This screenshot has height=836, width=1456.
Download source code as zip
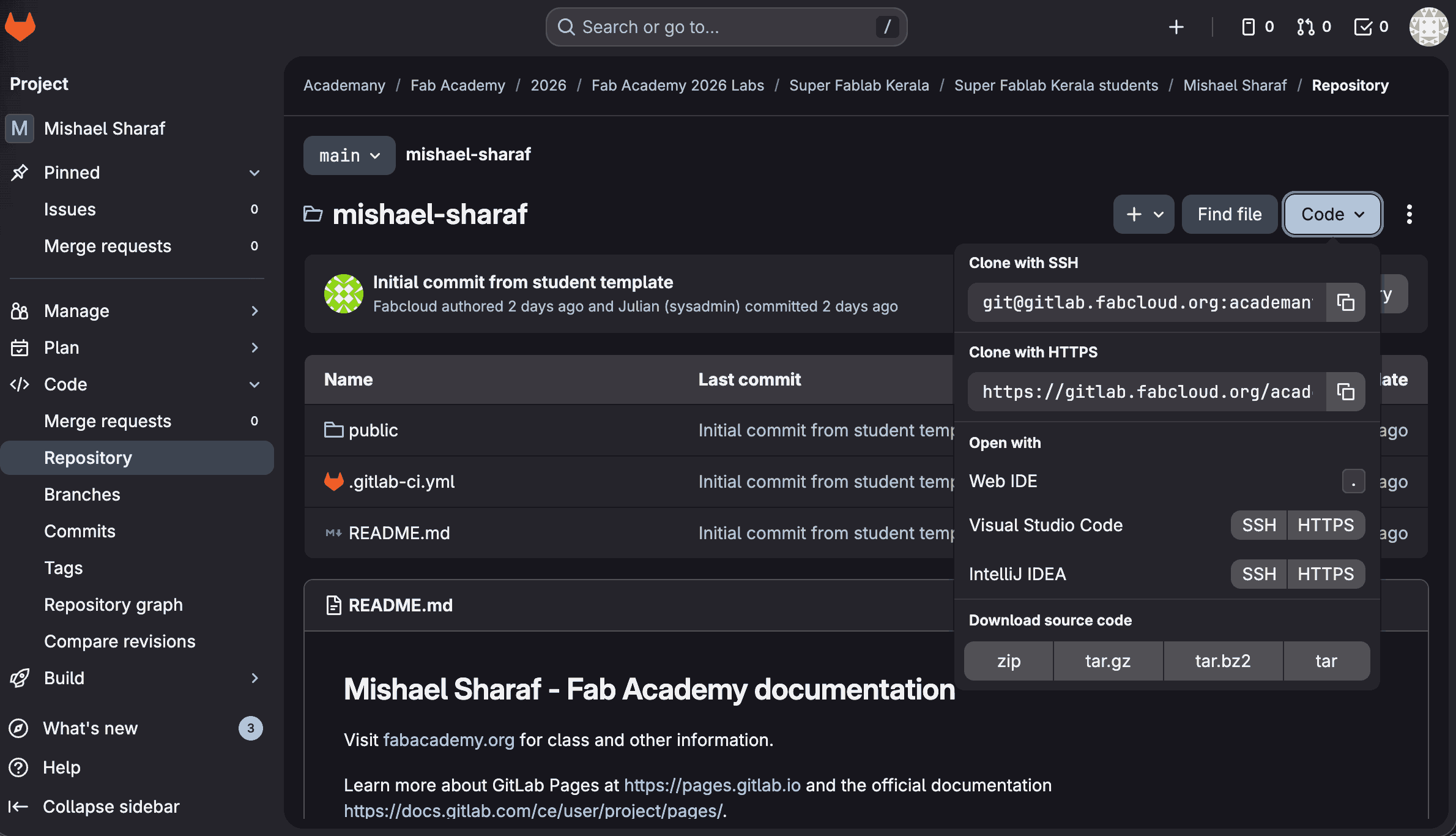(x=1009, y=661)
